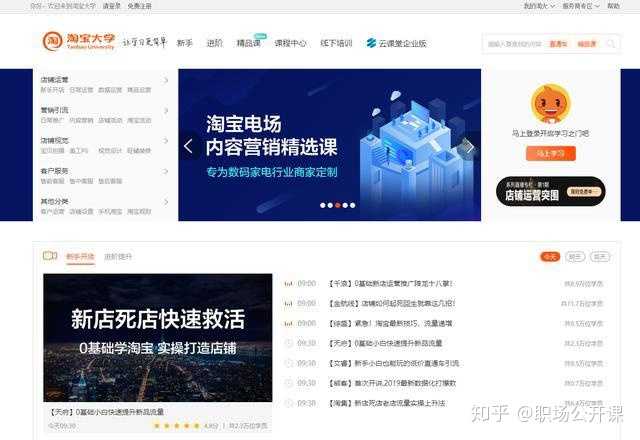Viewport: 640px width, 440px height.
Task: Switch to the rightmost date pill filter
Action: click(x=600, y=256)
